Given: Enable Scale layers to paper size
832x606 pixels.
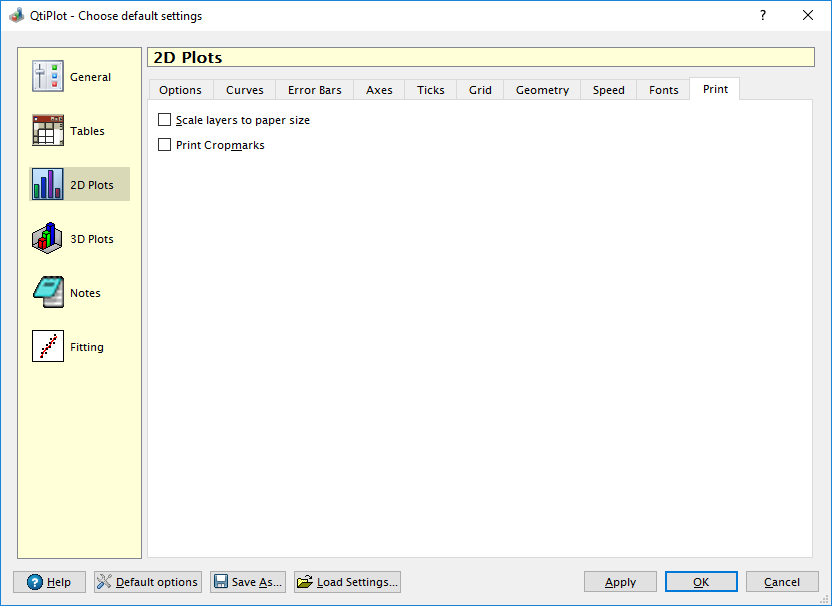Looking at the screenshot, I should [x=165, y=120].
